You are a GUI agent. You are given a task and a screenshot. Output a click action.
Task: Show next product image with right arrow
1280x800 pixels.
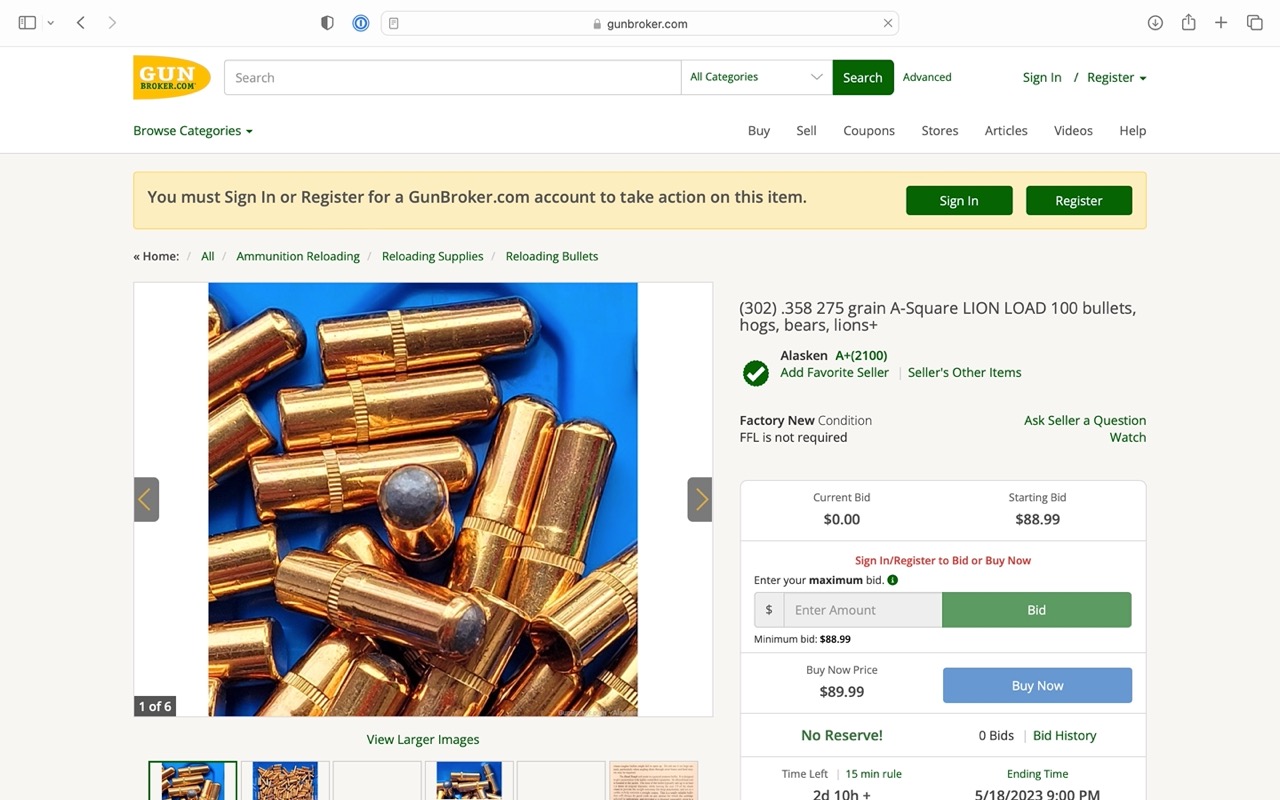700,499
